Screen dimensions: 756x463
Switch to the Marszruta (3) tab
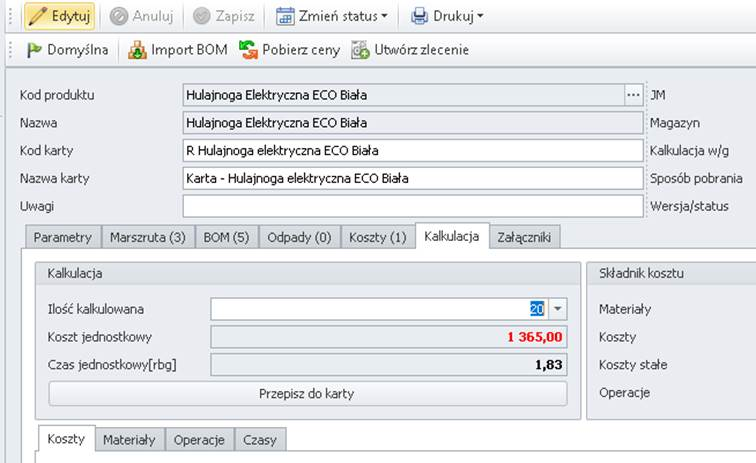click(x=148, y=237)
